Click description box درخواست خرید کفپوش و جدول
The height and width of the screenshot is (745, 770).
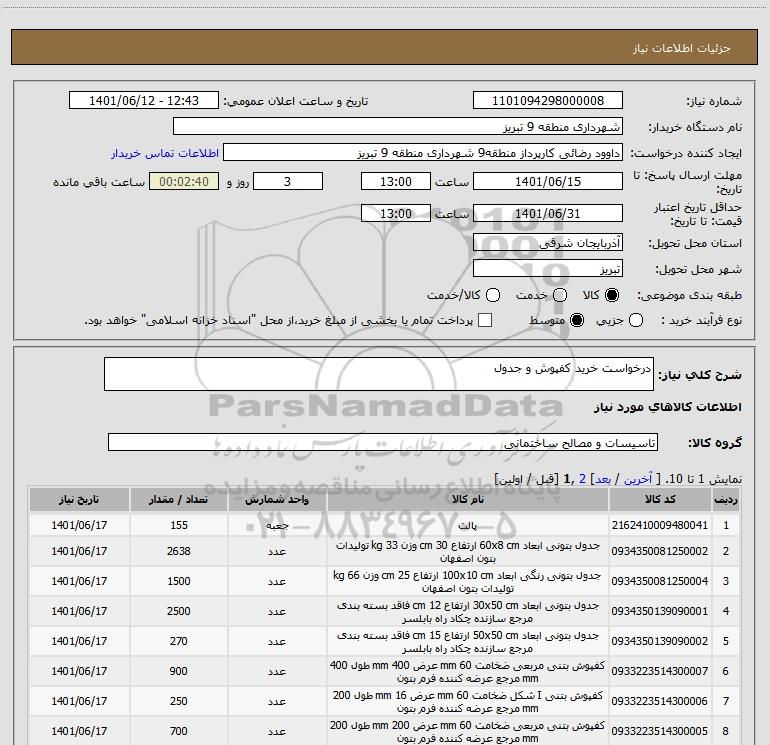379,374
